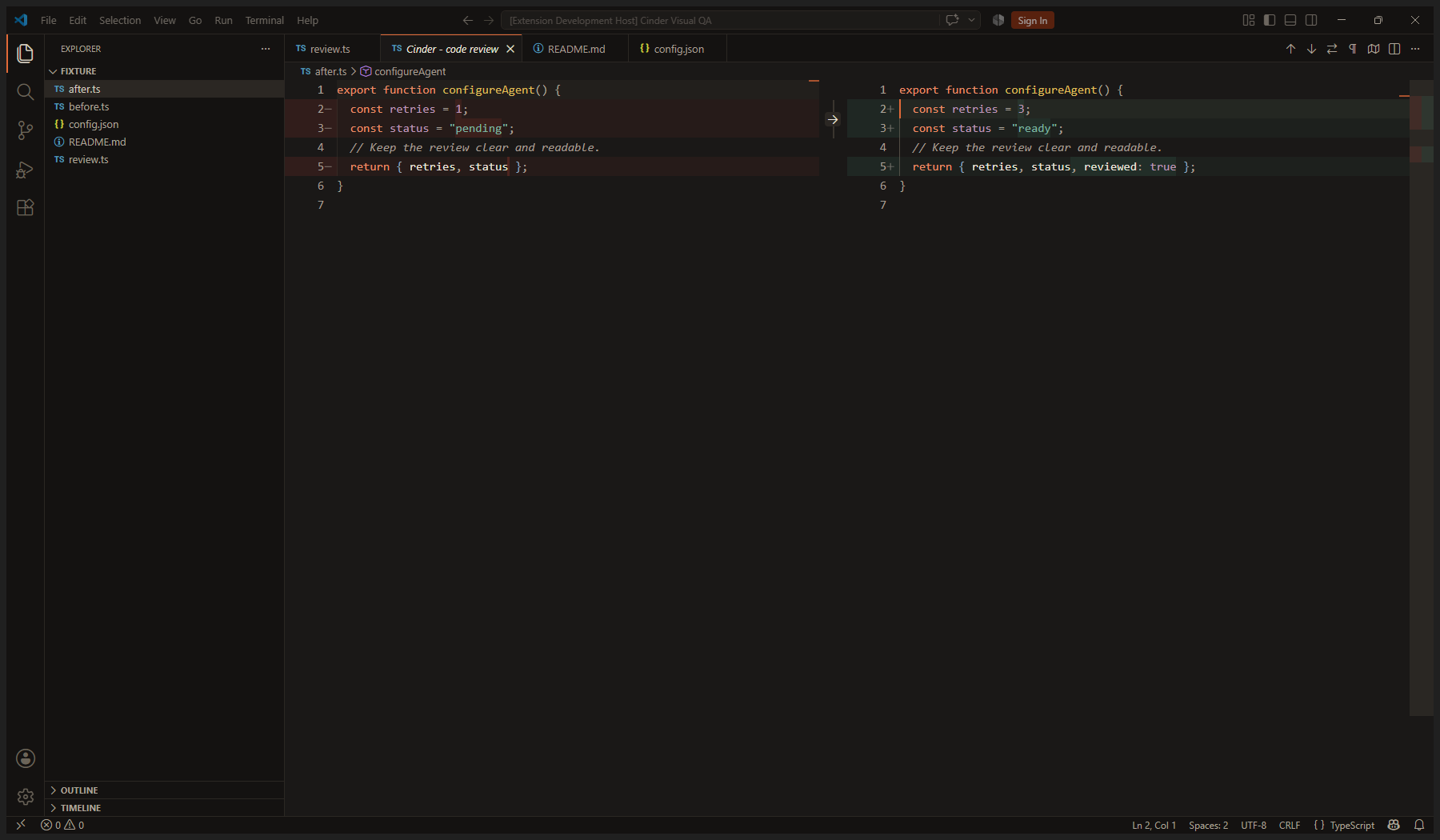Open Explorer views and more actions
The image size is (1440, 840).
[266, 49]
